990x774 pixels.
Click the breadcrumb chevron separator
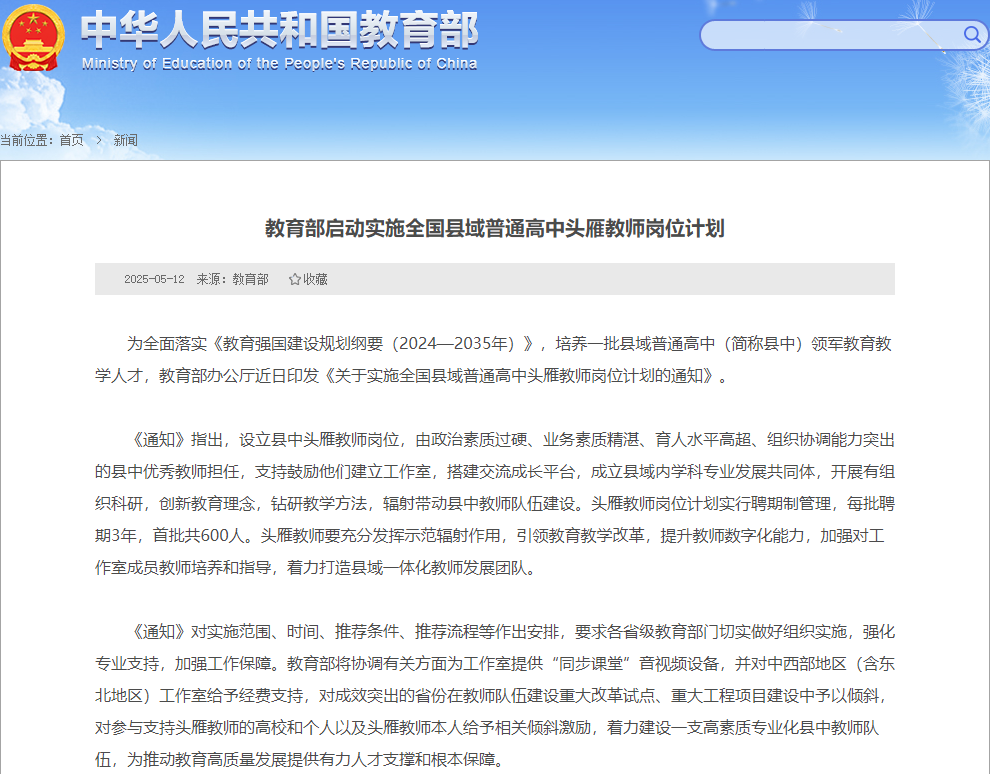(99, 140)
